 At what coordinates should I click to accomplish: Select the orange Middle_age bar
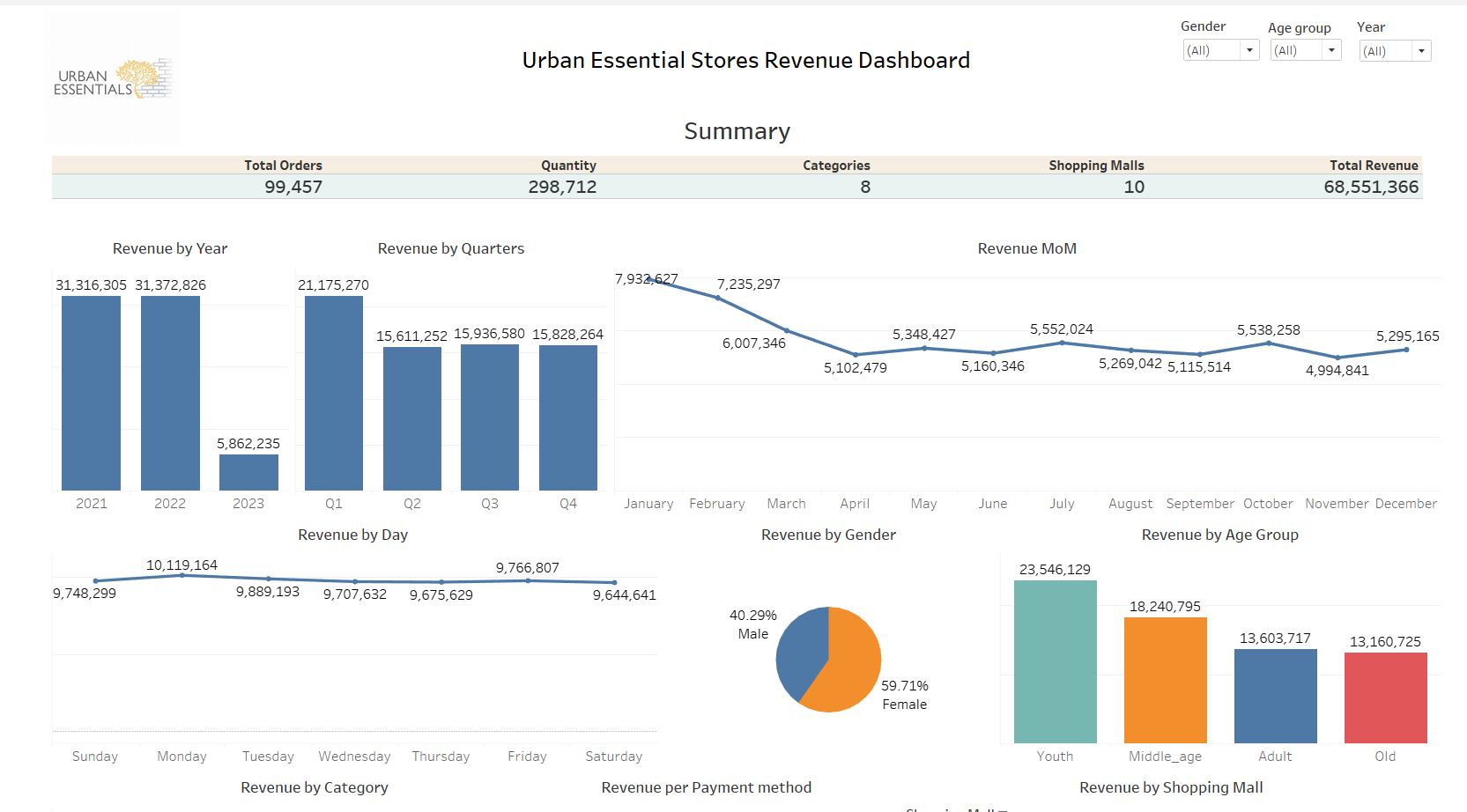1165,678
